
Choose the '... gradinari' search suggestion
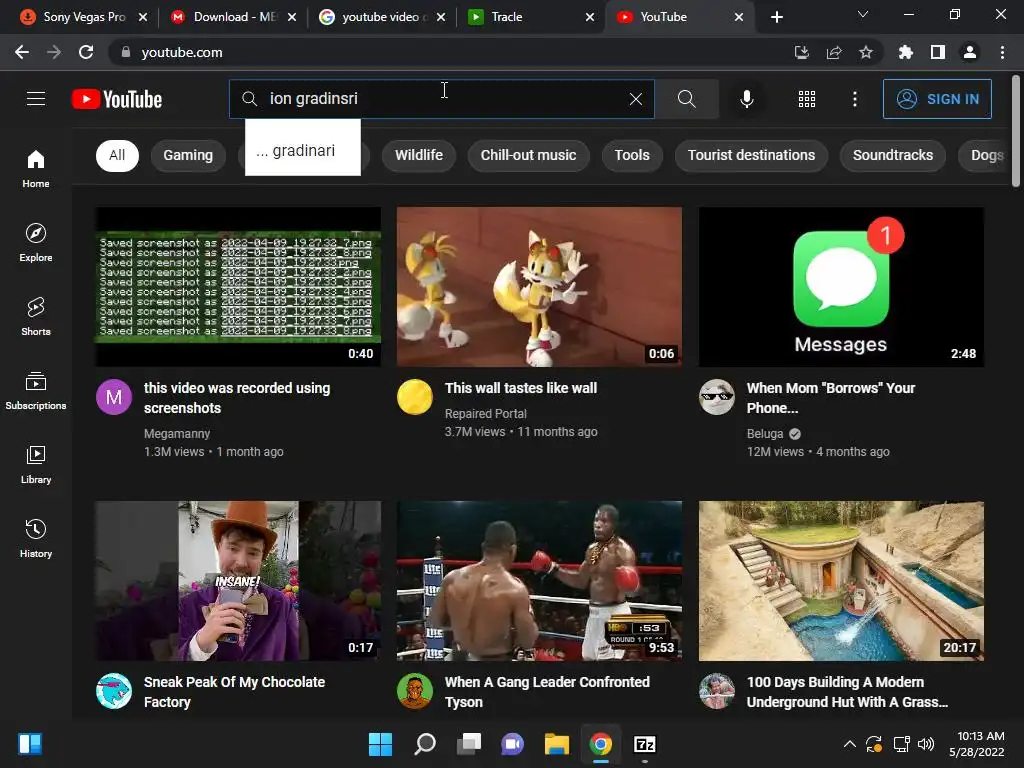pos(302,150)
